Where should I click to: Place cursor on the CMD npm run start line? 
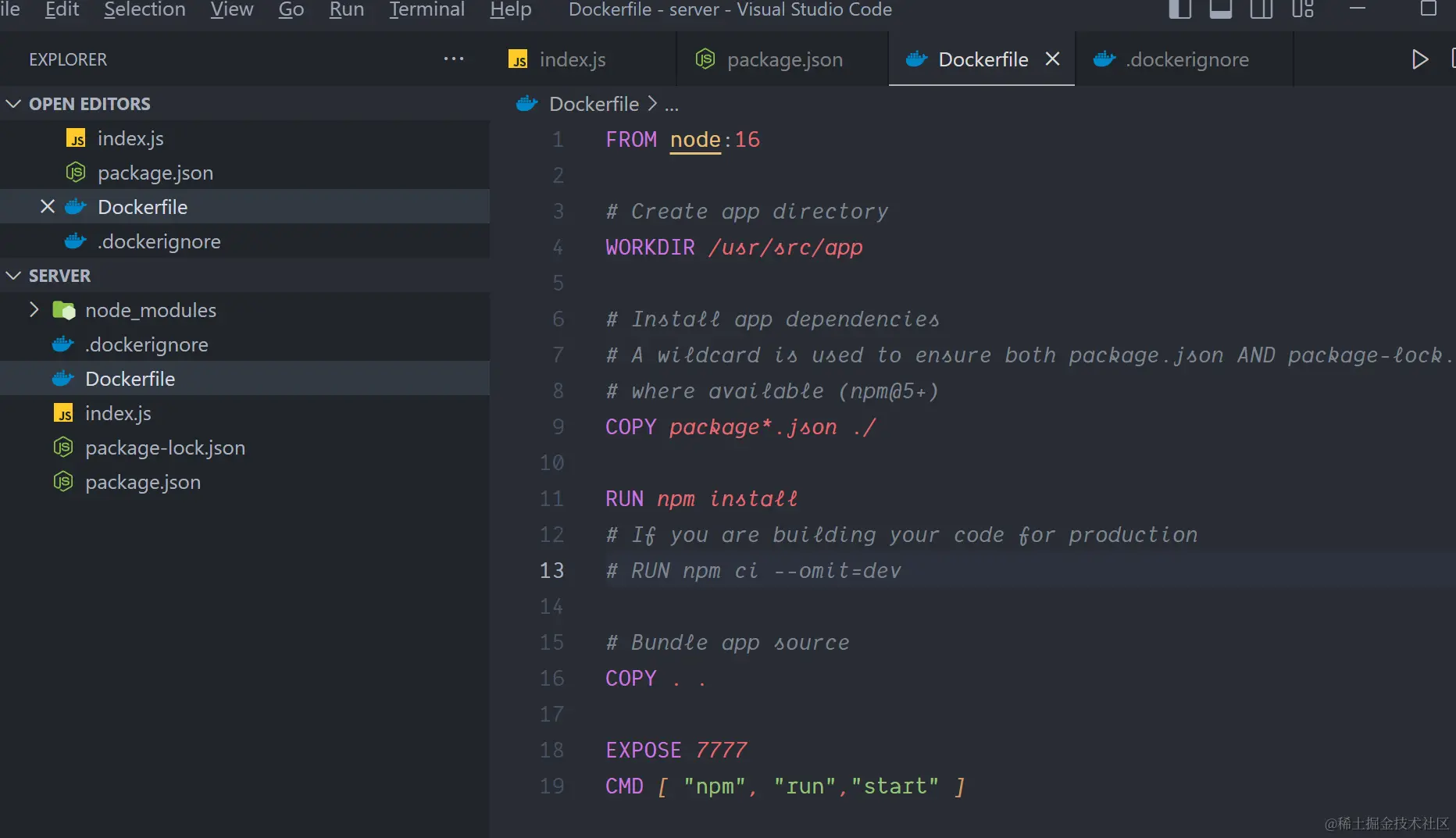click(785, 786)
